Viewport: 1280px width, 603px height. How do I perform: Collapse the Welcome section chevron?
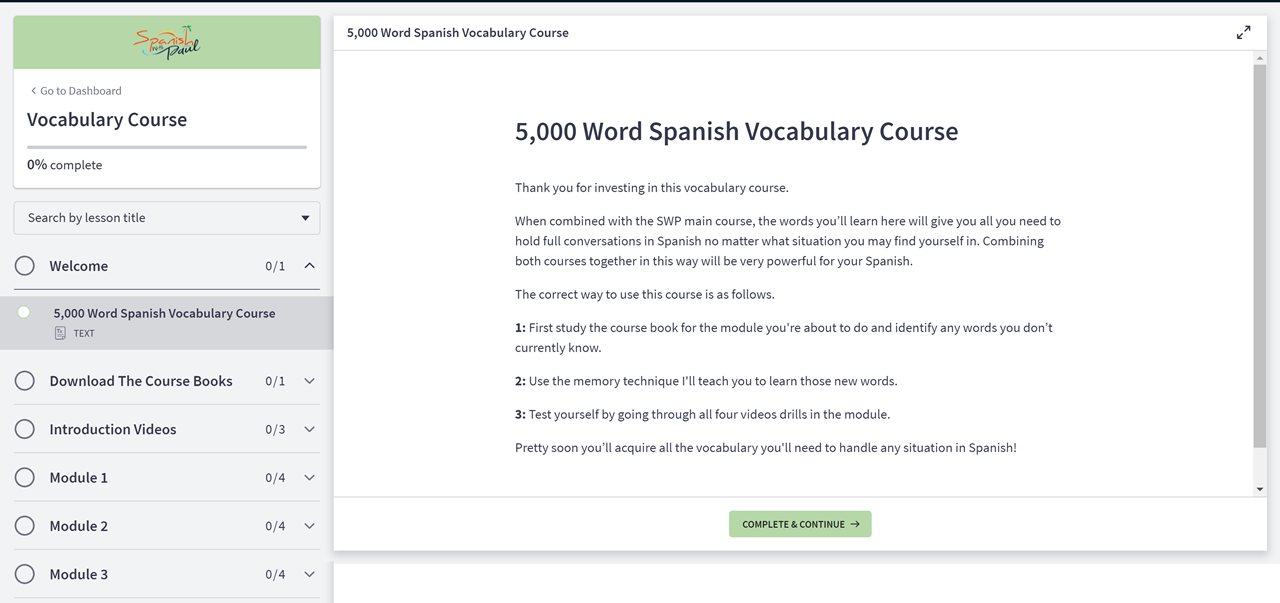click(309, 266)
